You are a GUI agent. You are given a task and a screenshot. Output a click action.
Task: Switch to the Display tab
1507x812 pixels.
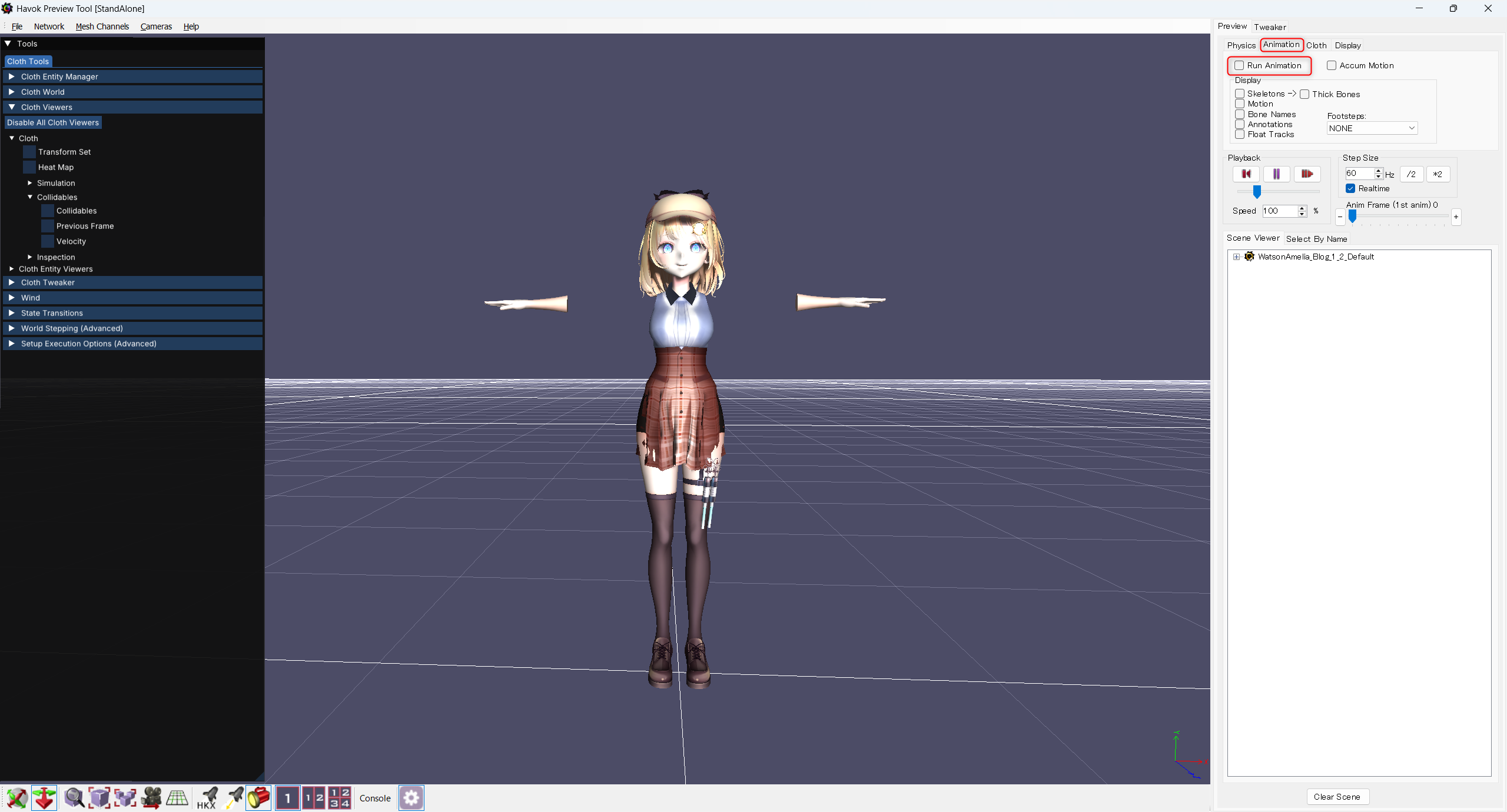1347,45
